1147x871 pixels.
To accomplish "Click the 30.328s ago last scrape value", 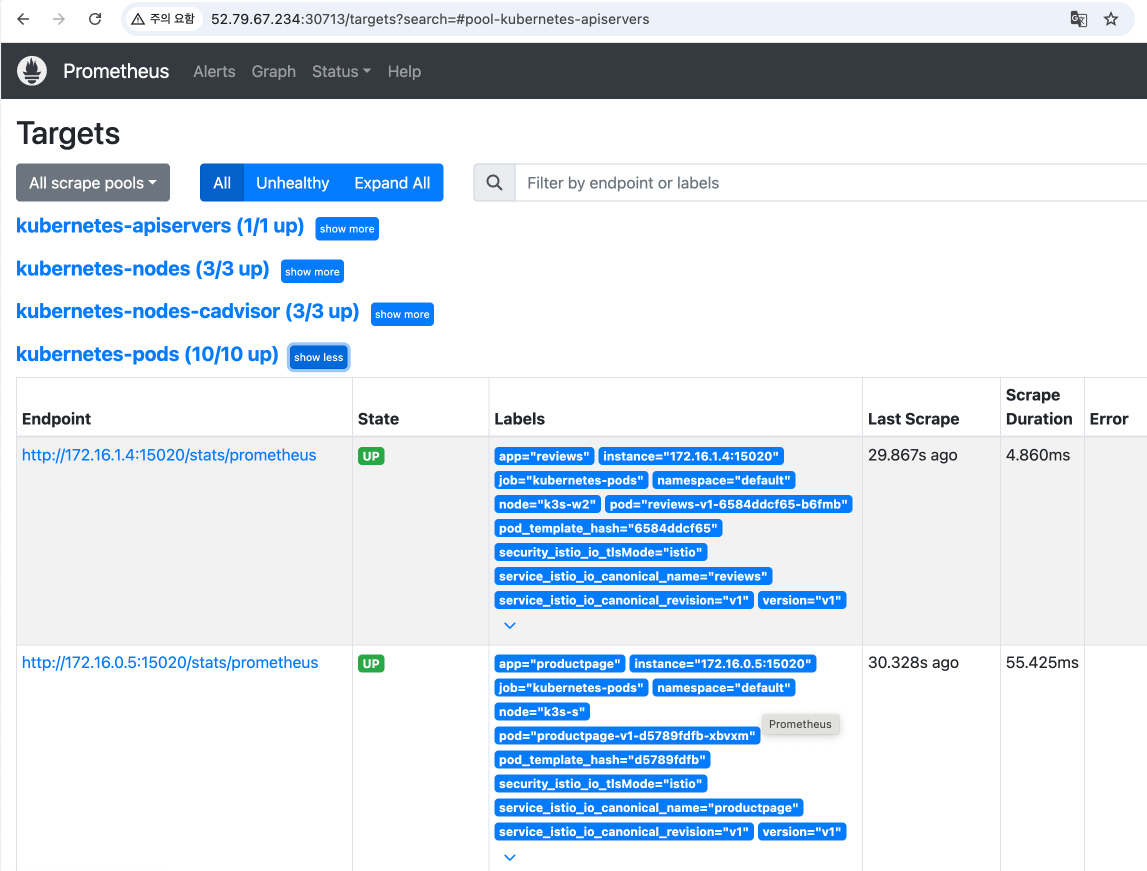I will click(913, 663).
